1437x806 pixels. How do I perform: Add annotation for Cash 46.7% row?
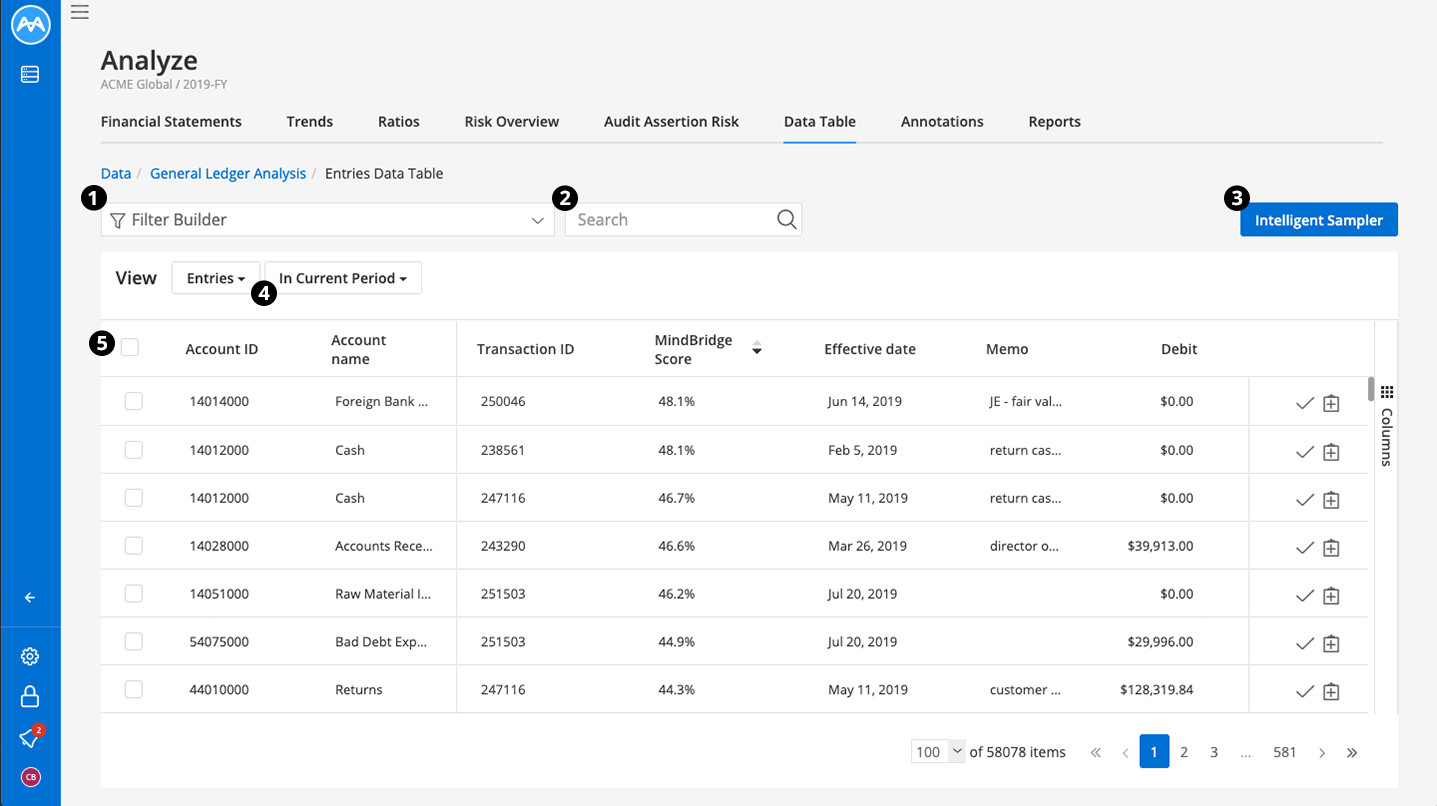pyautogui.click(x=1331, y=499)
